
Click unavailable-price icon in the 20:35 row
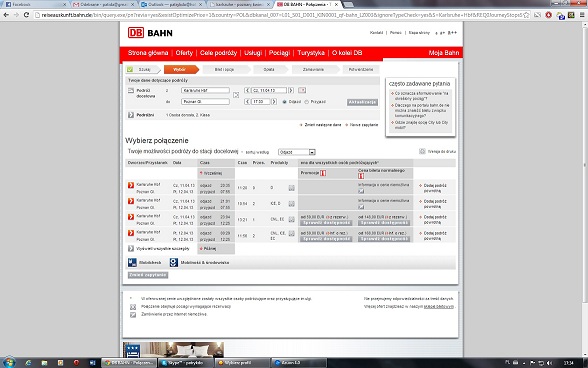click(361, 191)
